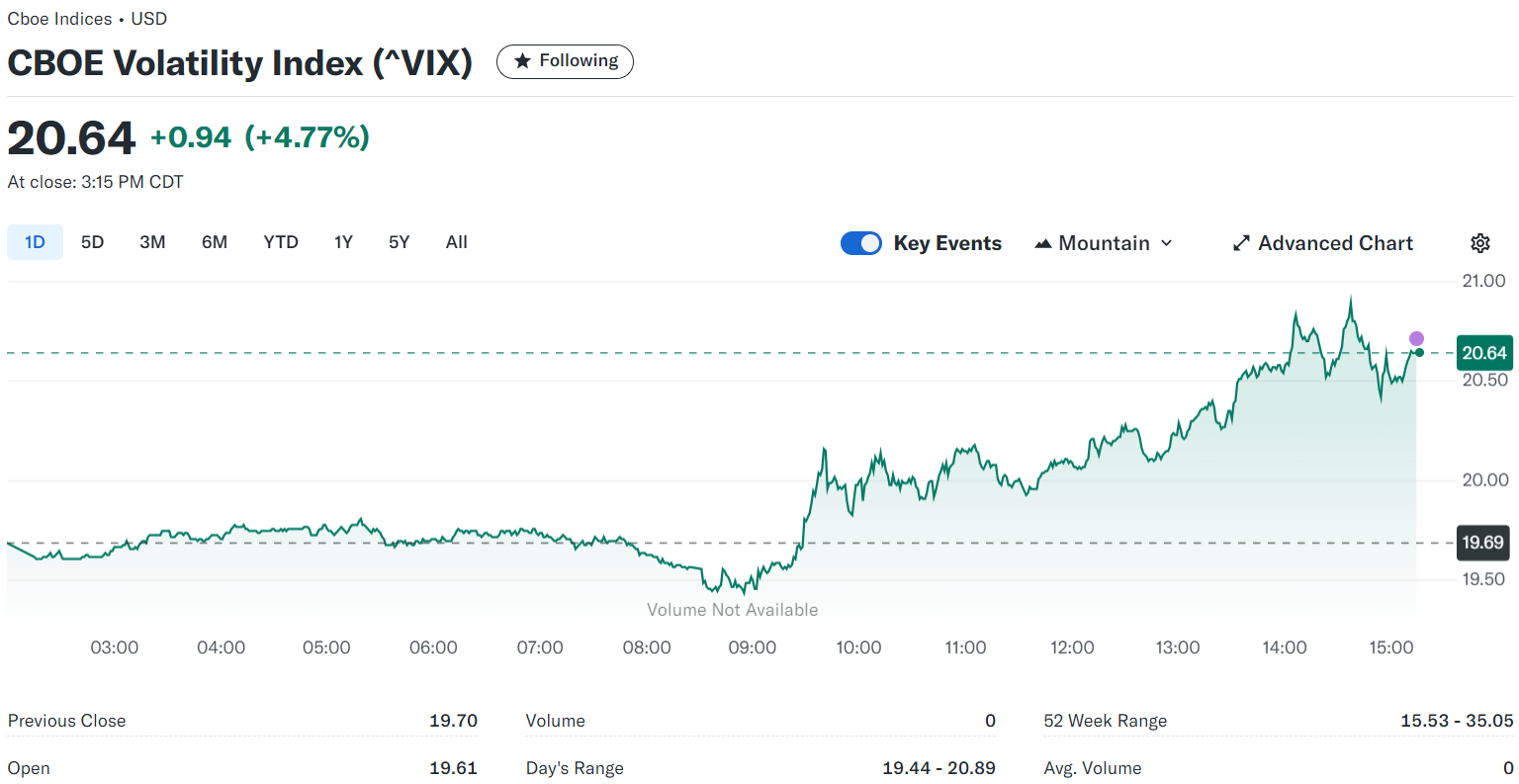Click the 03:00 time axis label
The width and height of the screenshot is (1519, 784).
point(115,648)
